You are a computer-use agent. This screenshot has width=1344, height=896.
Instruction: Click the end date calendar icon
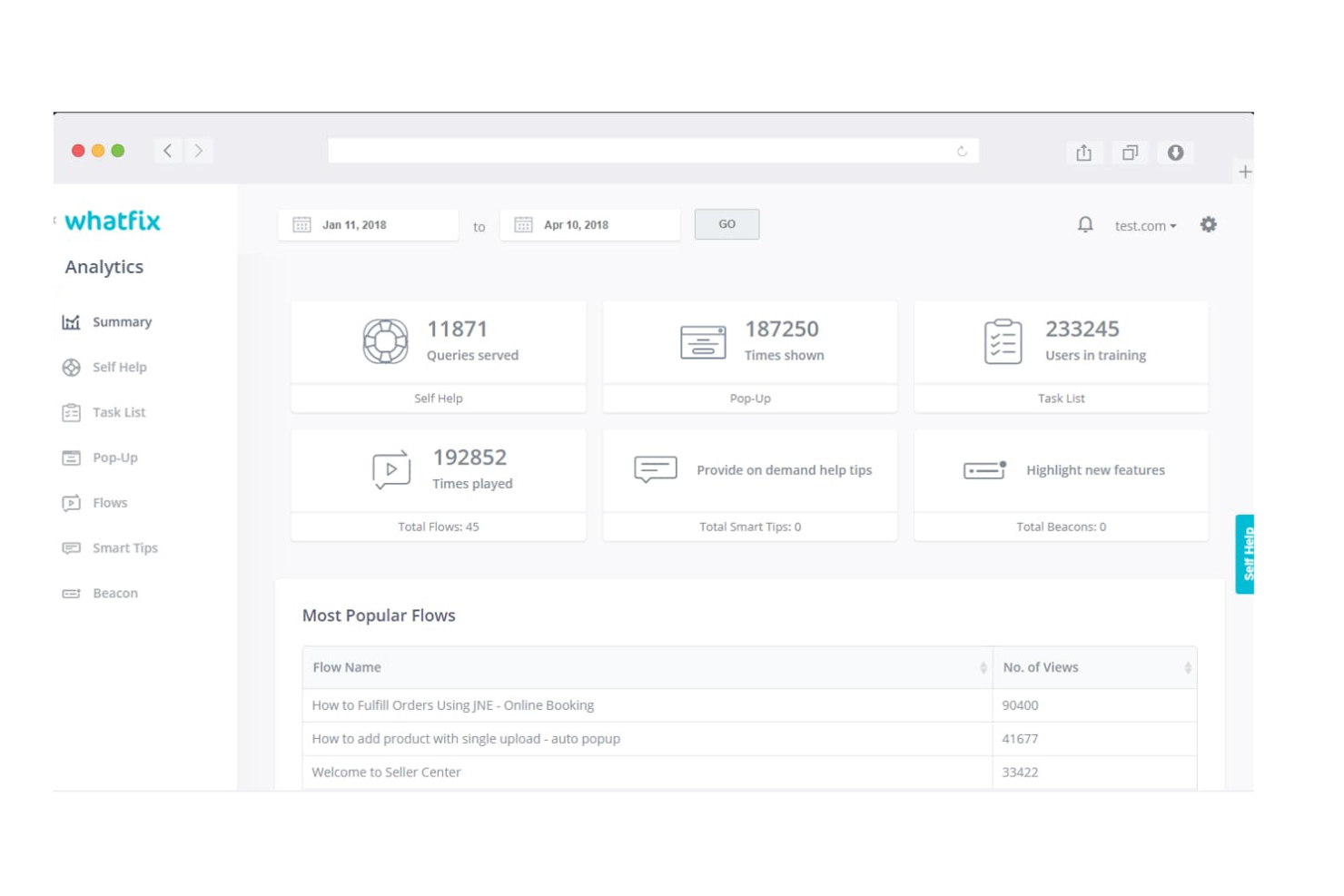point(523,225)
